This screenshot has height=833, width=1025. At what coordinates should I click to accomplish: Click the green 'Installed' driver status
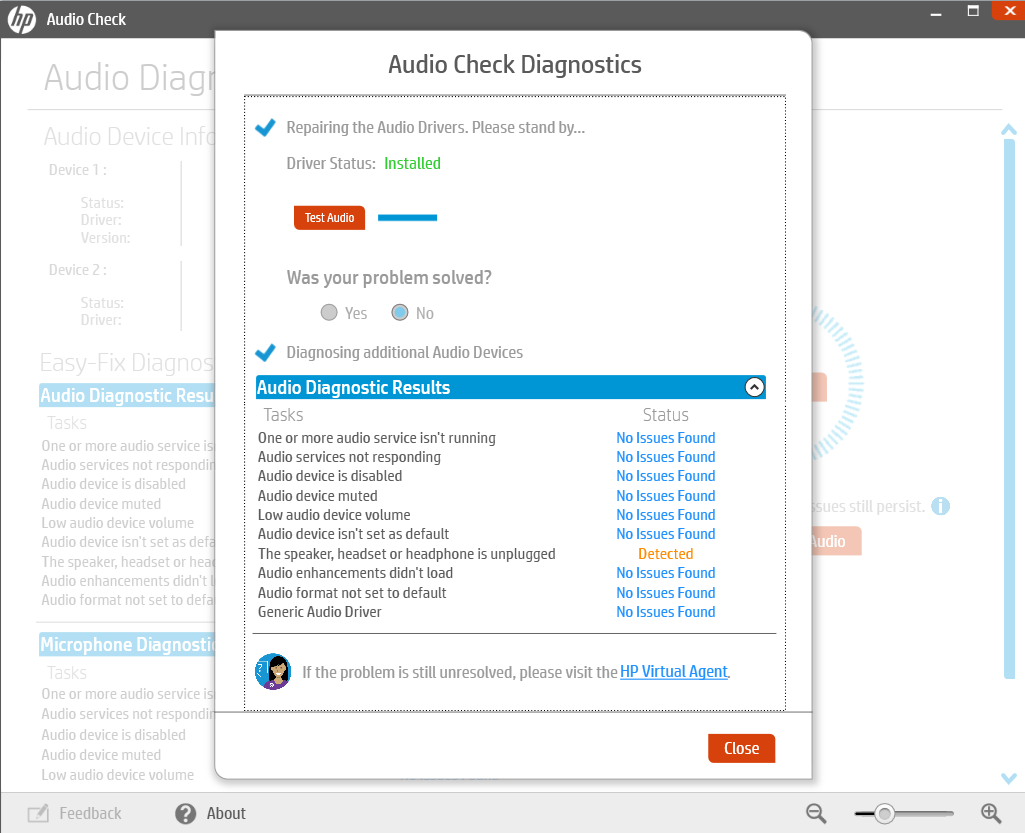pos(412,163)
